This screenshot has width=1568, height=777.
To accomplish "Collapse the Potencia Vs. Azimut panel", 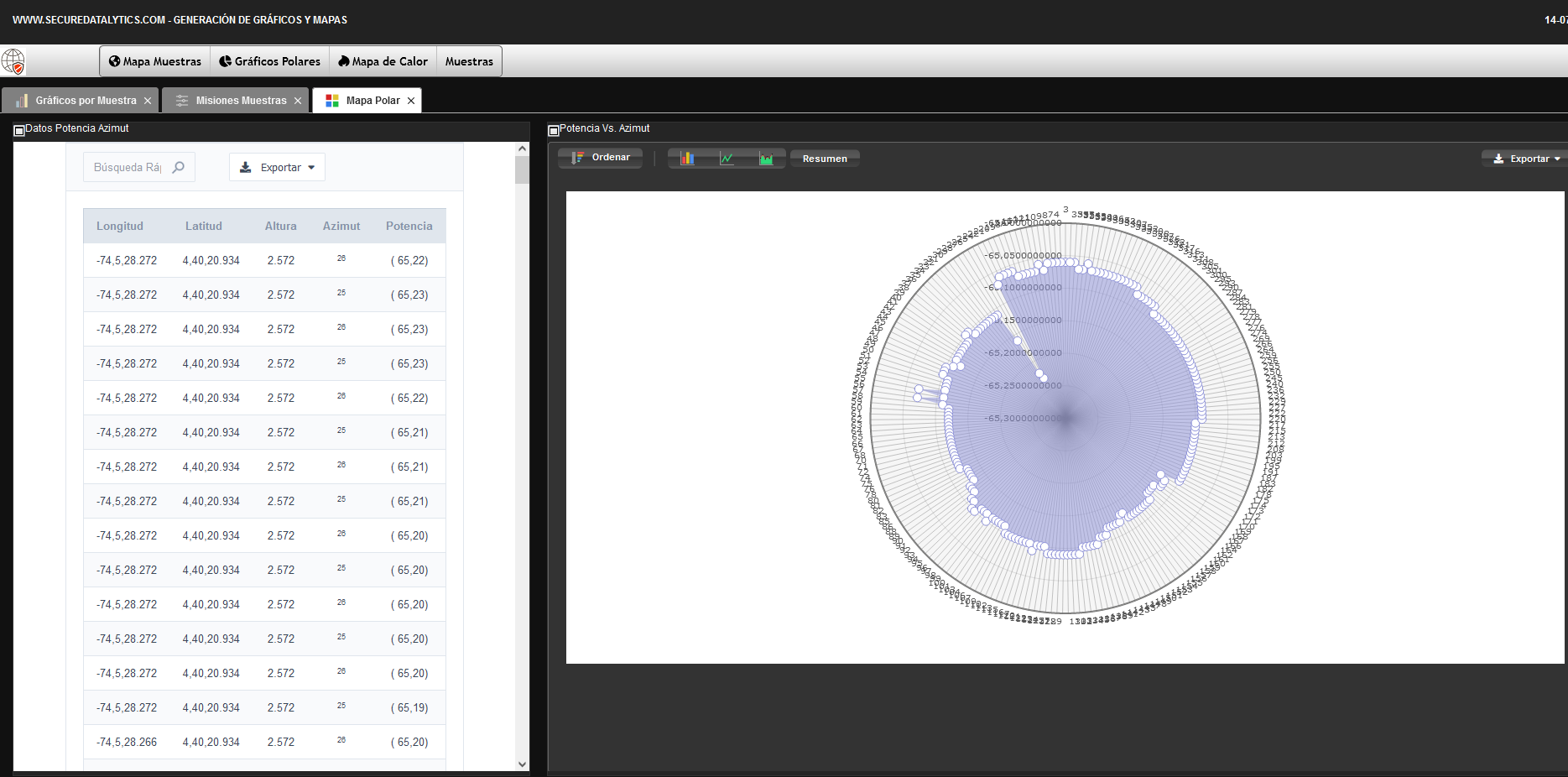I will [x=553, y=130].
